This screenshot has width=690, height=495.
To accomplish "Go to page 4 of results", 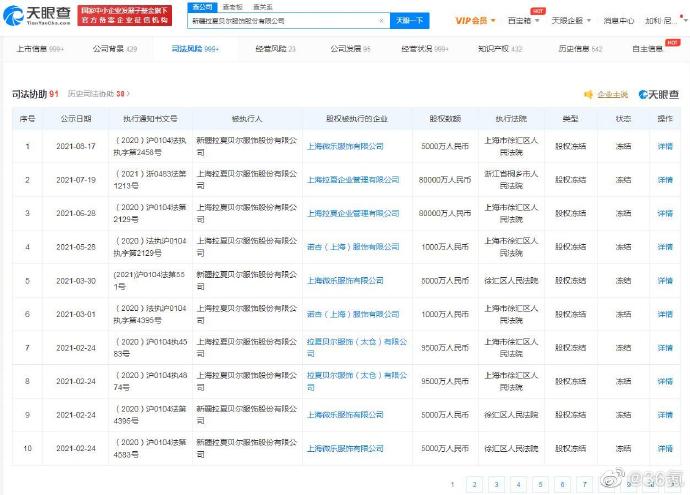I will click(x=518, y=484).
